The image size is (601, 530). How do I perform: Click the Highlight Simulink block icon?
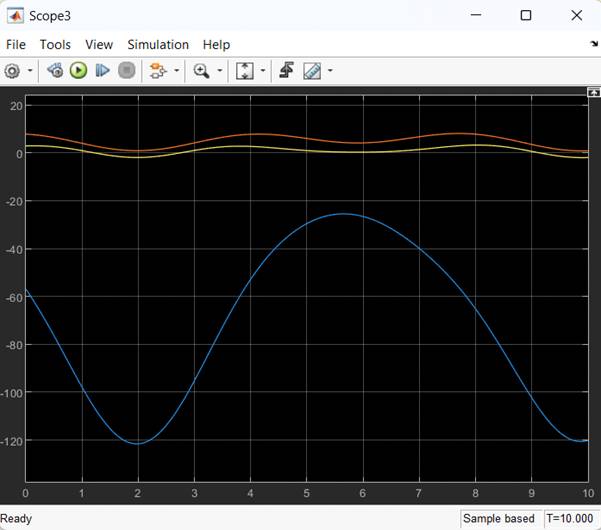point(157,71)
